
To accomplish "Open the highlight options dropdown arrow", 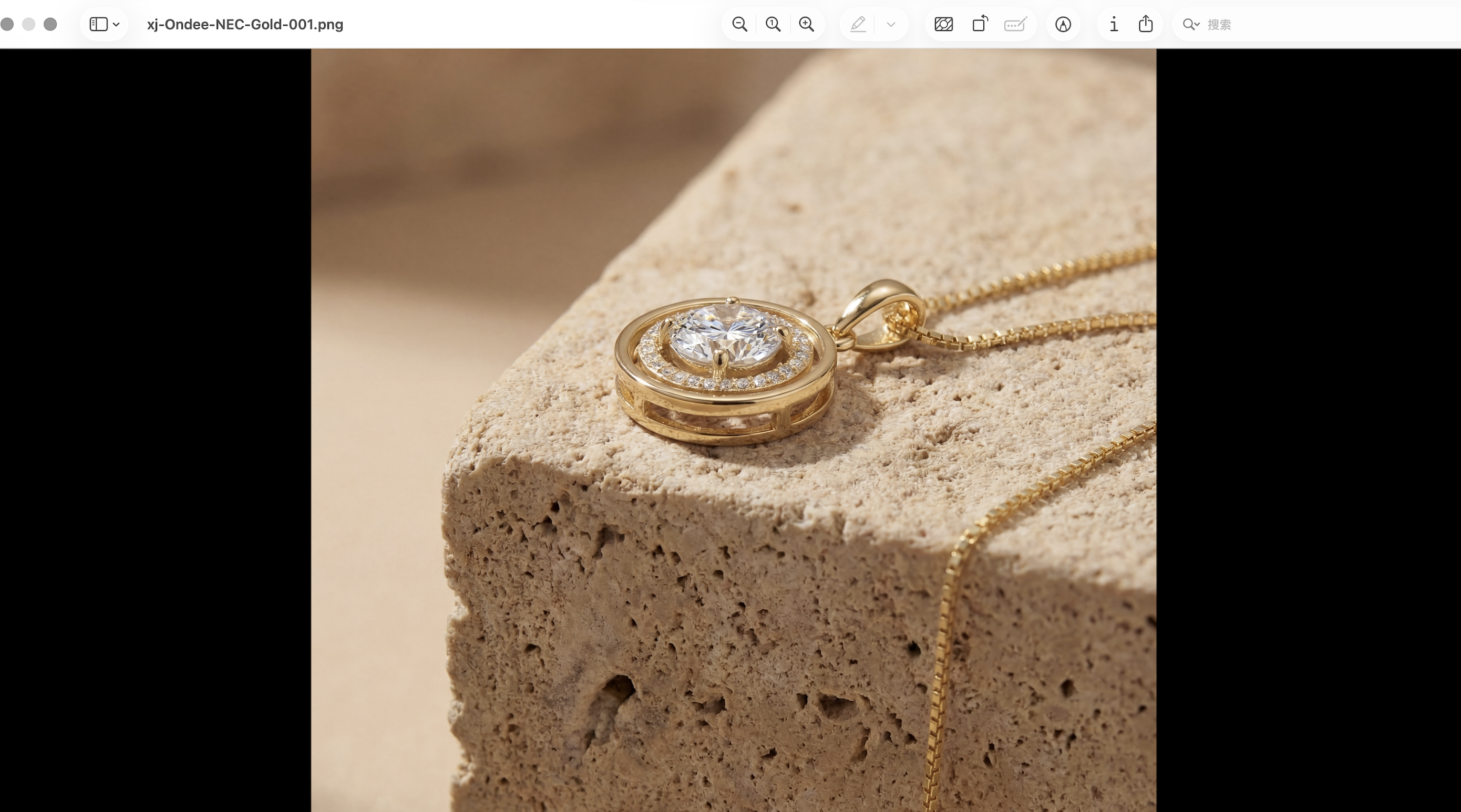I will pyautogui.click(x=890, y=24).
